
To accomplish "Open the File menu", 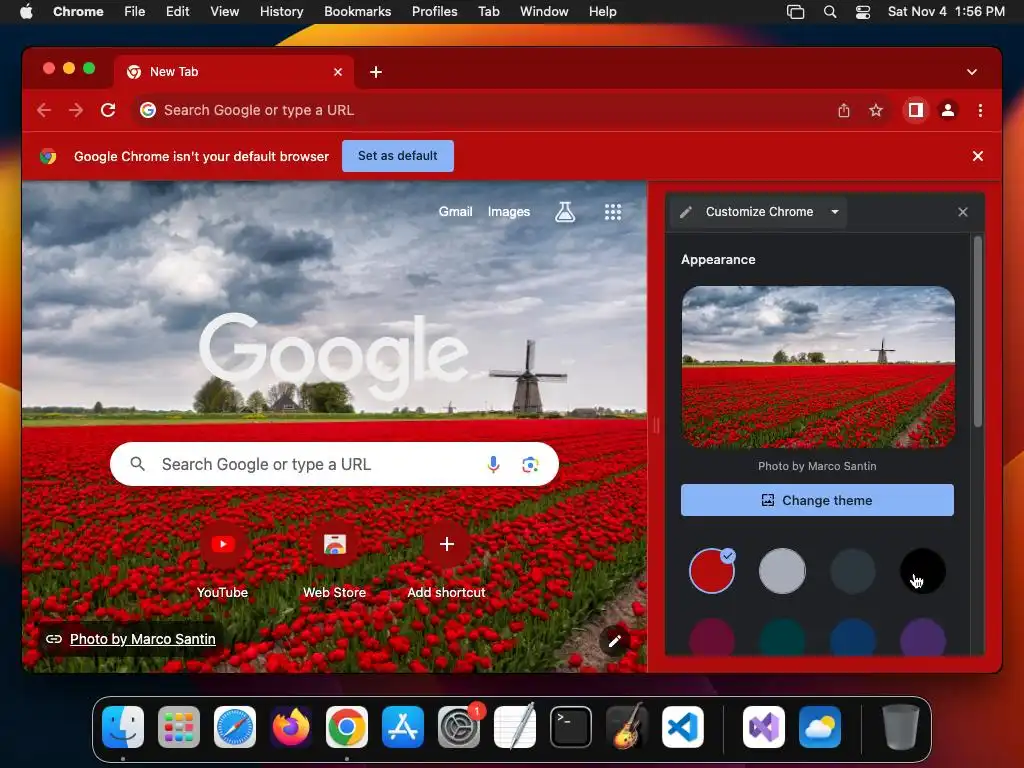I will (135, 11).
